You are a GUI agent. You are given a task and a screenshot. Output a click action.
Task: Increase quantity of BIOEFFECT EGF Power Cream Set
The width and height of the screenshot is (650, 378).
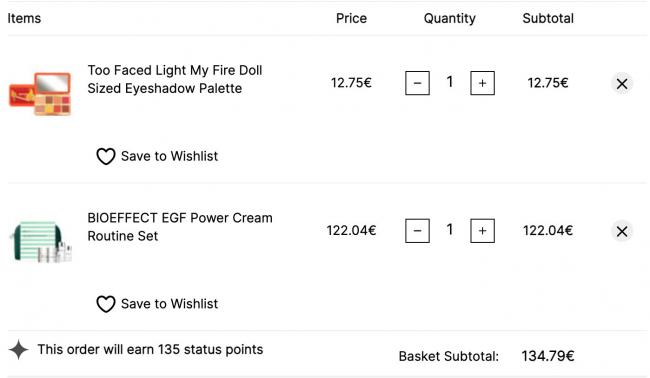[x=482, y=231]
